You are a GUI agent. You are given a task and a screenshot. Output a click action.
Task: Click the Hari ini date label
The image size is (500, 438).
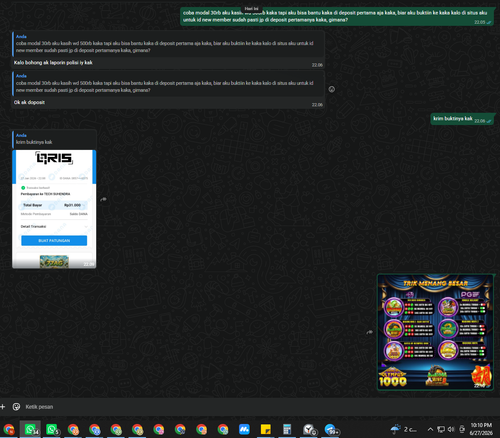pyautogui.click(x=251, y=9)
